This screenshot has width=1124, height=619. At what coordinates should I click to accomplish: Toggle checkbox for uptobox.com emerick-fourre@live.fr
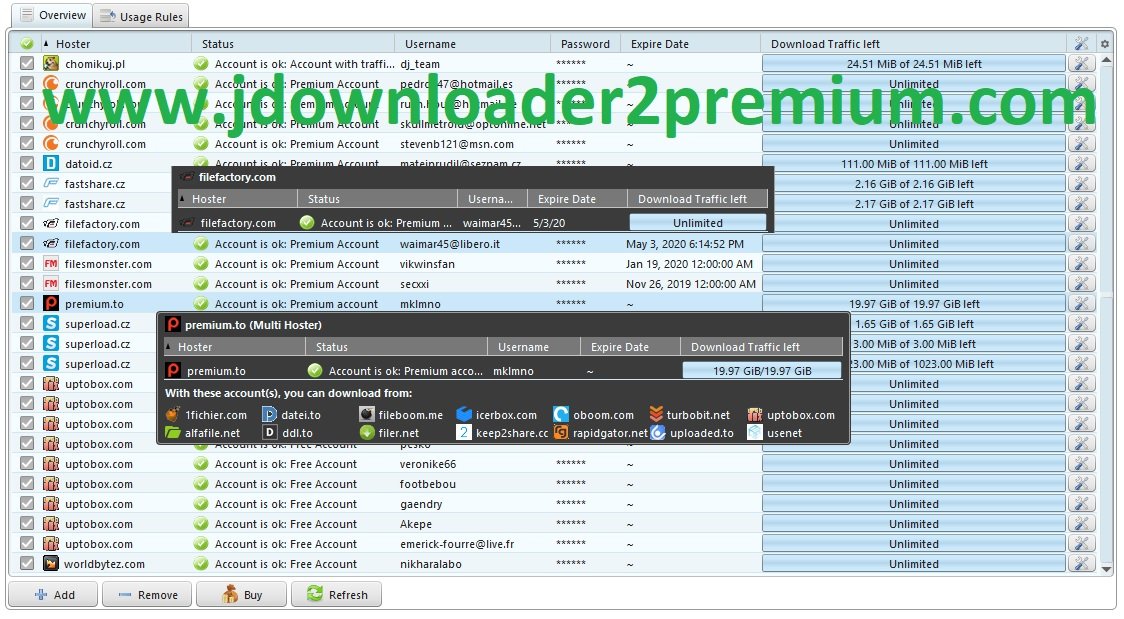coord(27,544)
